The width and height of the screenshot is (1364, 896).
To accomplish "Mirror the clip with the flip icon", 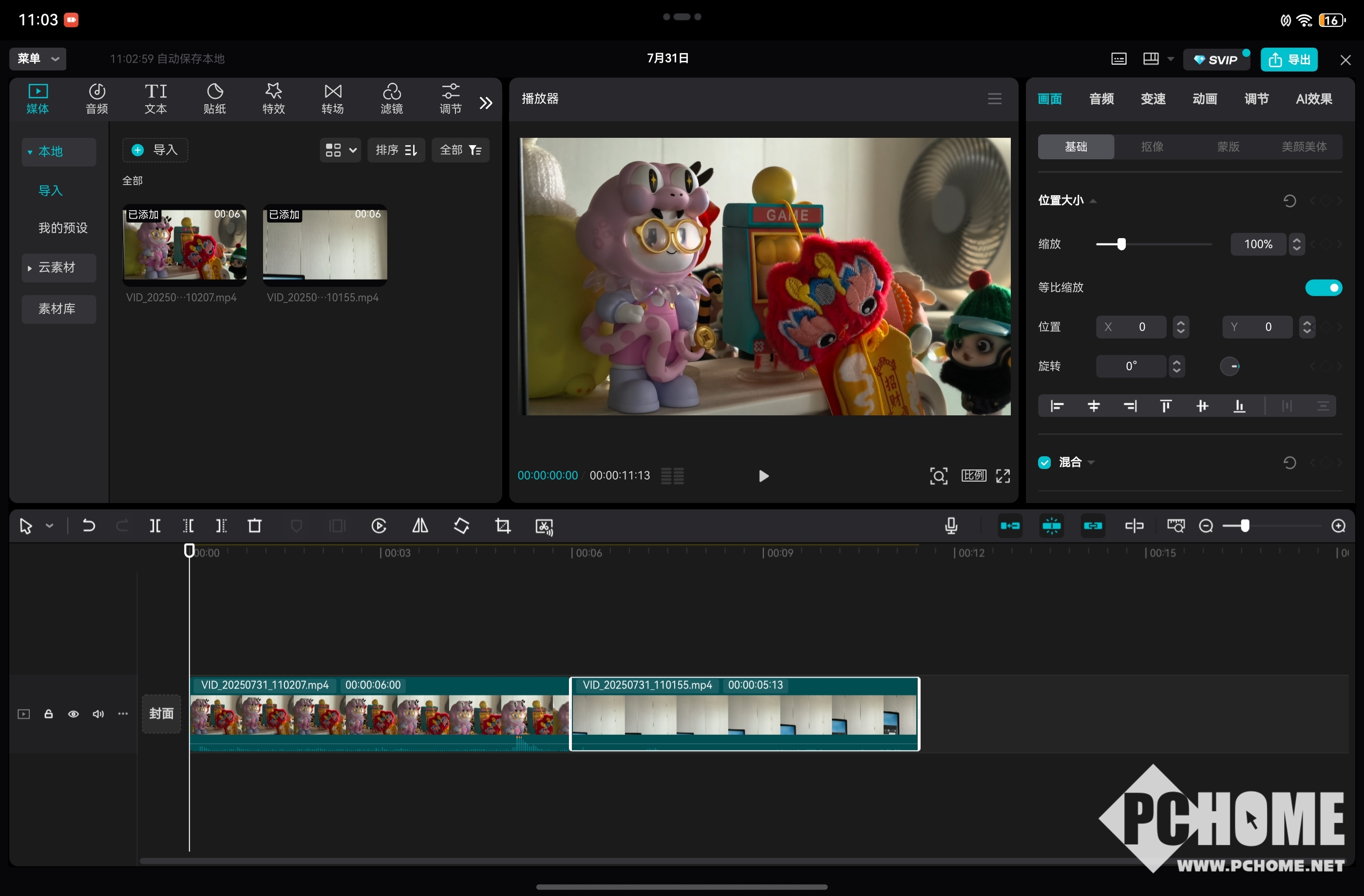I will (x=420, y=525).
